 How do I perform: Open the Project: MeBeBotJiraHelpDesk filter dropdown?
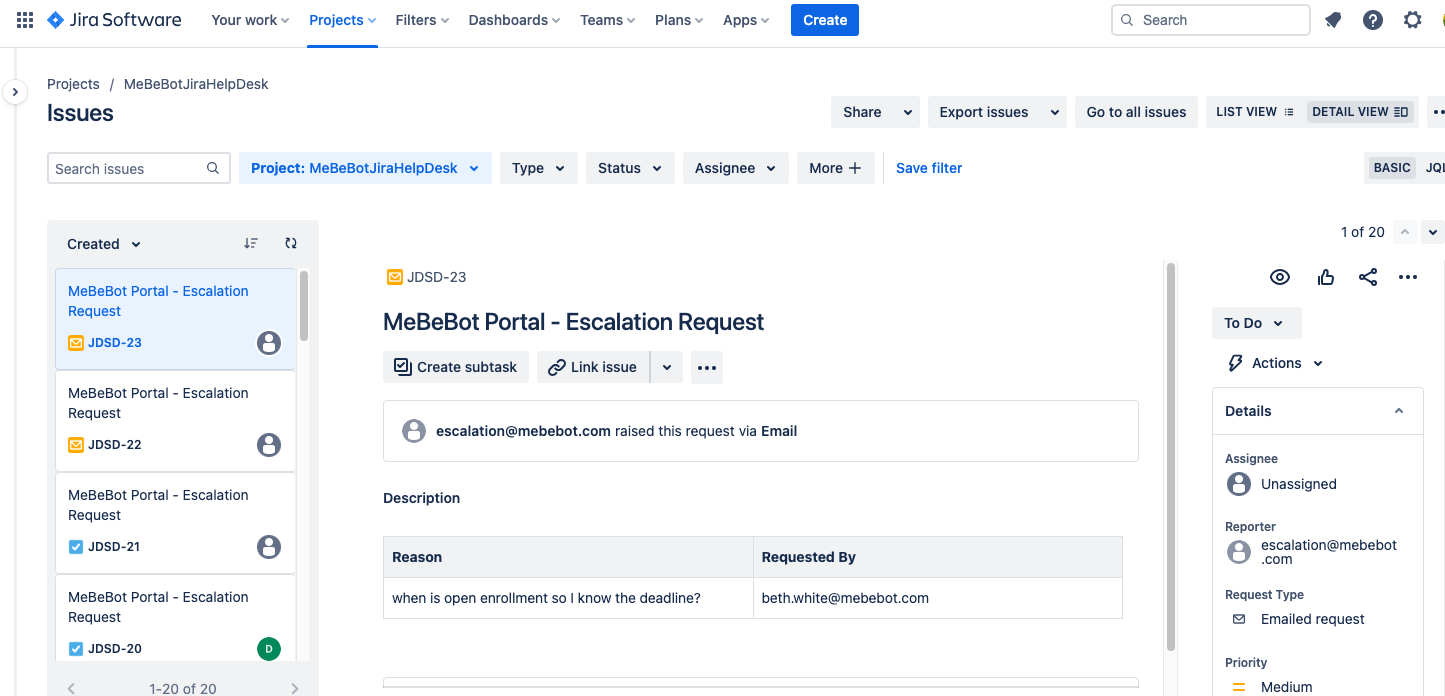click(365, 168)
